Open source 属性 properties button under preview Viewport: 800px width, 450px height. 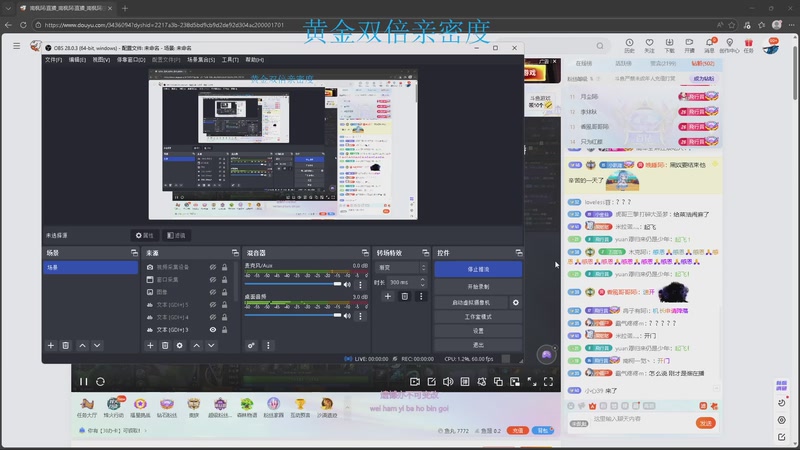pos(144,235)
